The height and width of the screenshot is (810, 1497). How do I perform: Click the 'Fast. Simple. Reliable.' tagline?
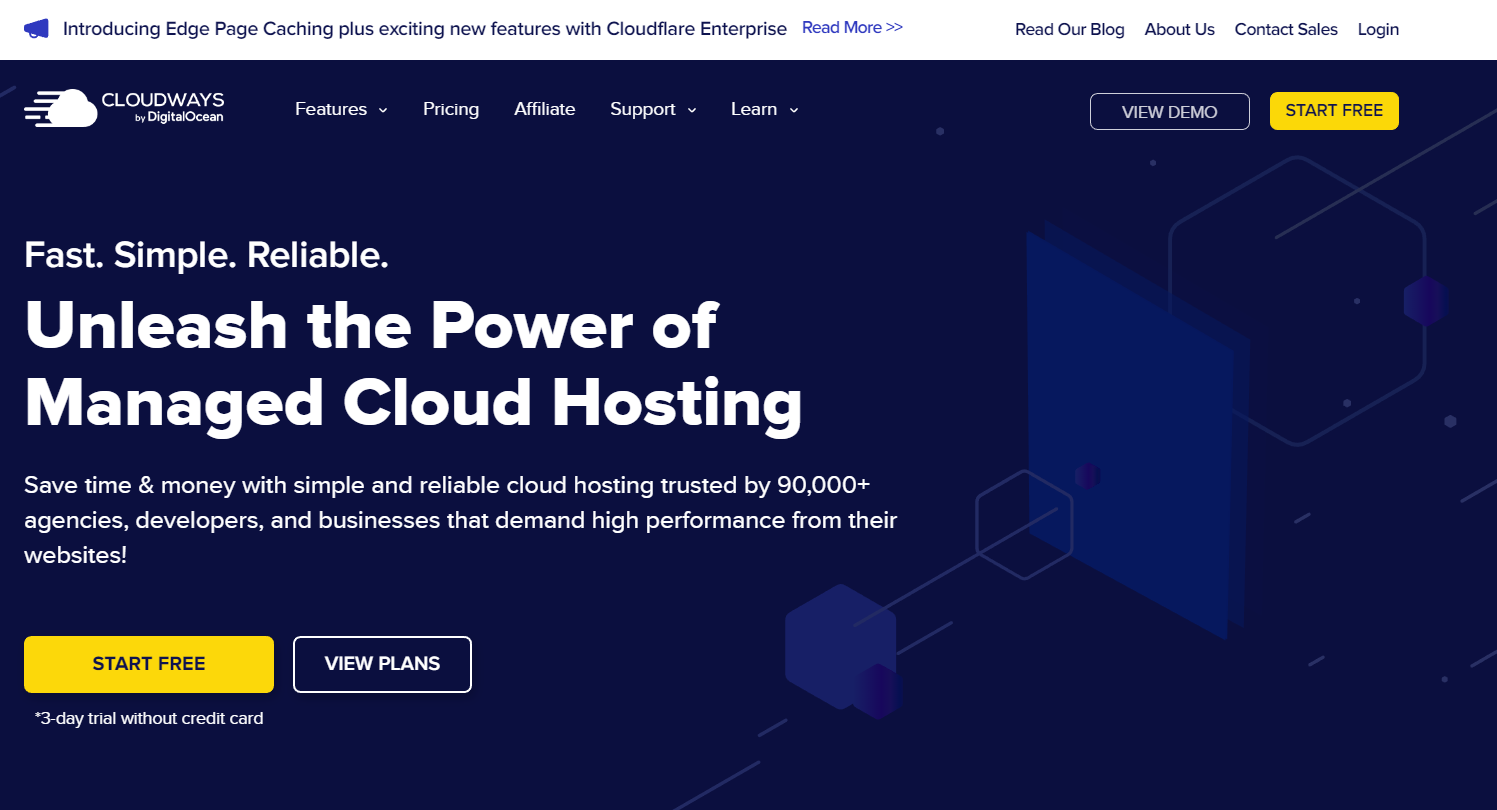[206, 256]
